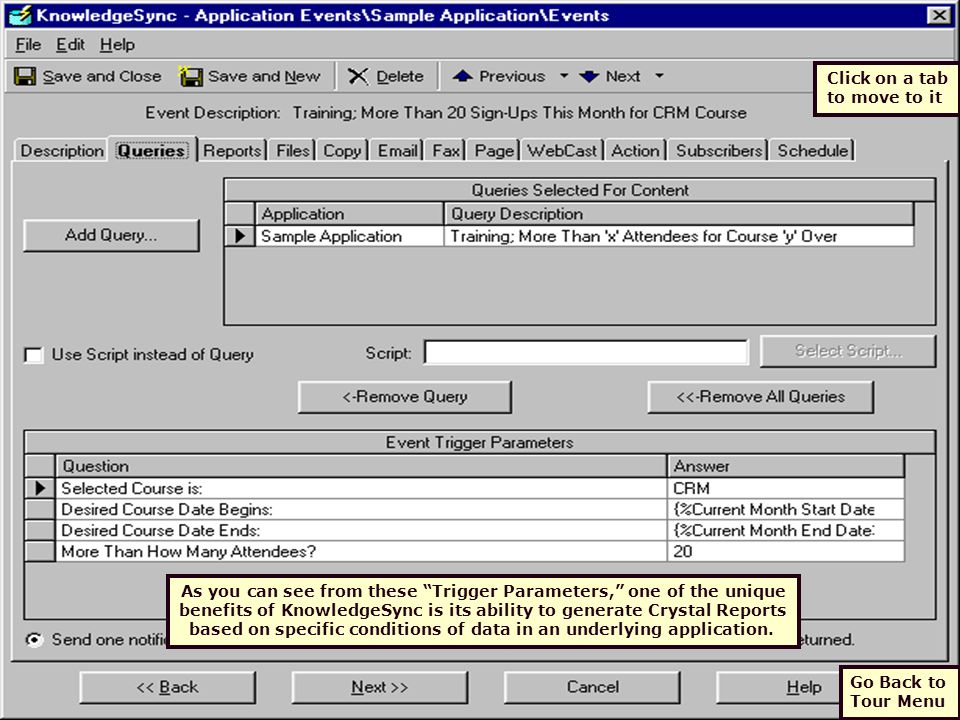Click the Cancel button
Image resolution: width=960 pixels, height=720 pixels.
click(592, 688)
